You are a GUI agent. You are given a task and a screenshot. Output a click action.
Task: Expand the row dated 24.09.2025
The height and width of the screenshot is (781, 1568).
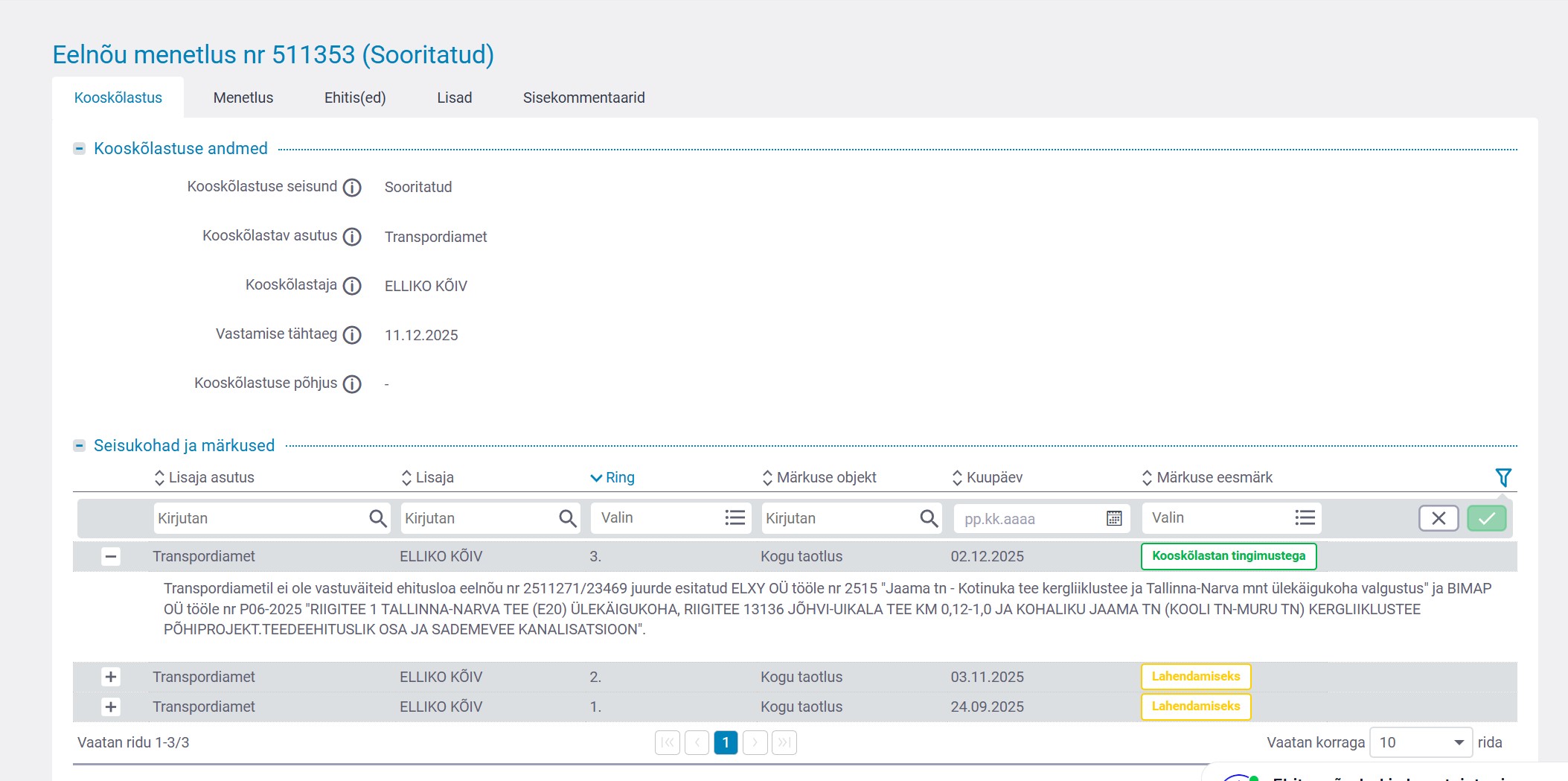pyautogui.click(x=111, y=707)
